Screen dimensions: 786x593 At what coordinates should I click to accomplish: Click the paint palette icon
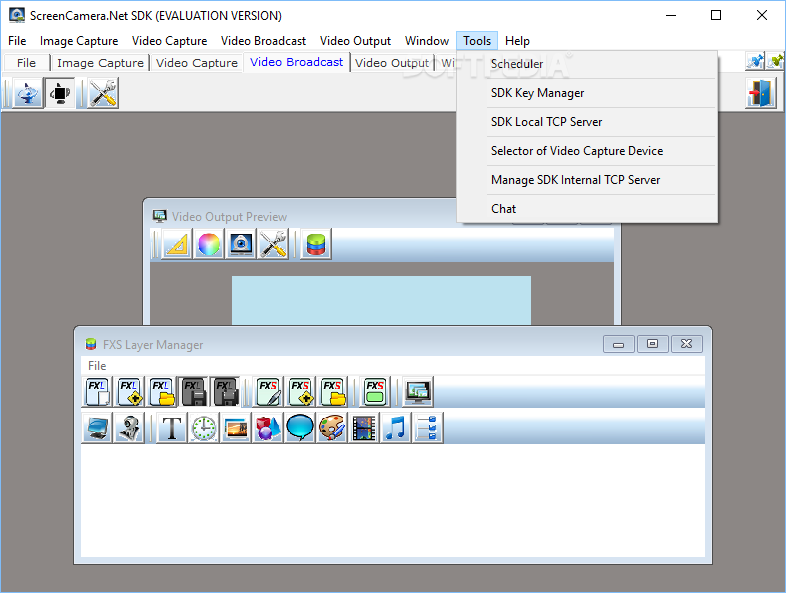click(332, 428)
